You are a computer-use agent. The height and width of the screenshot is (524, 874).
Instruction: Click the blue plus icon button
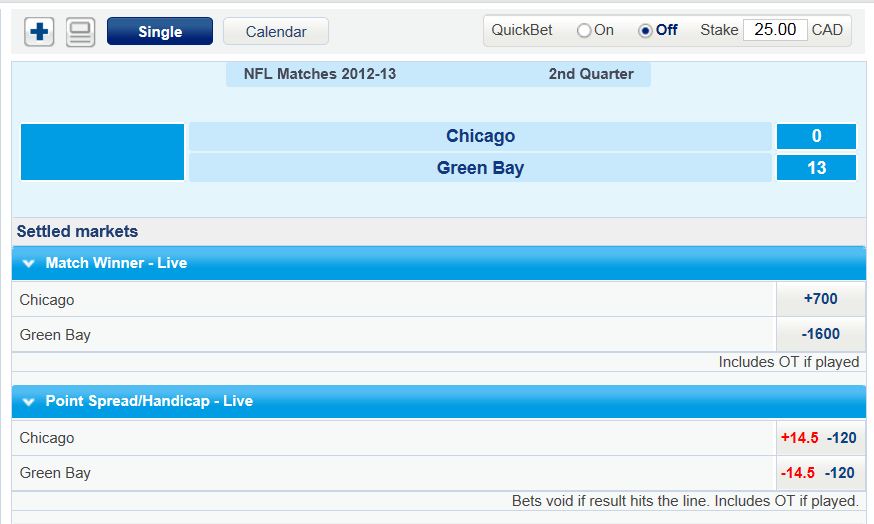pyautogui.click(x=39, y=32)
